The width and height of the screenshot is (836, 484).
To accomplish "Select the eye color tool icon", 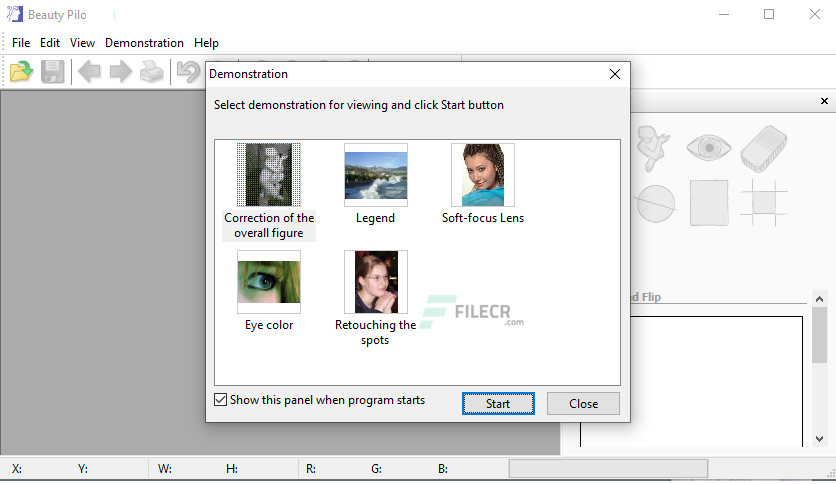I will 709,147.
